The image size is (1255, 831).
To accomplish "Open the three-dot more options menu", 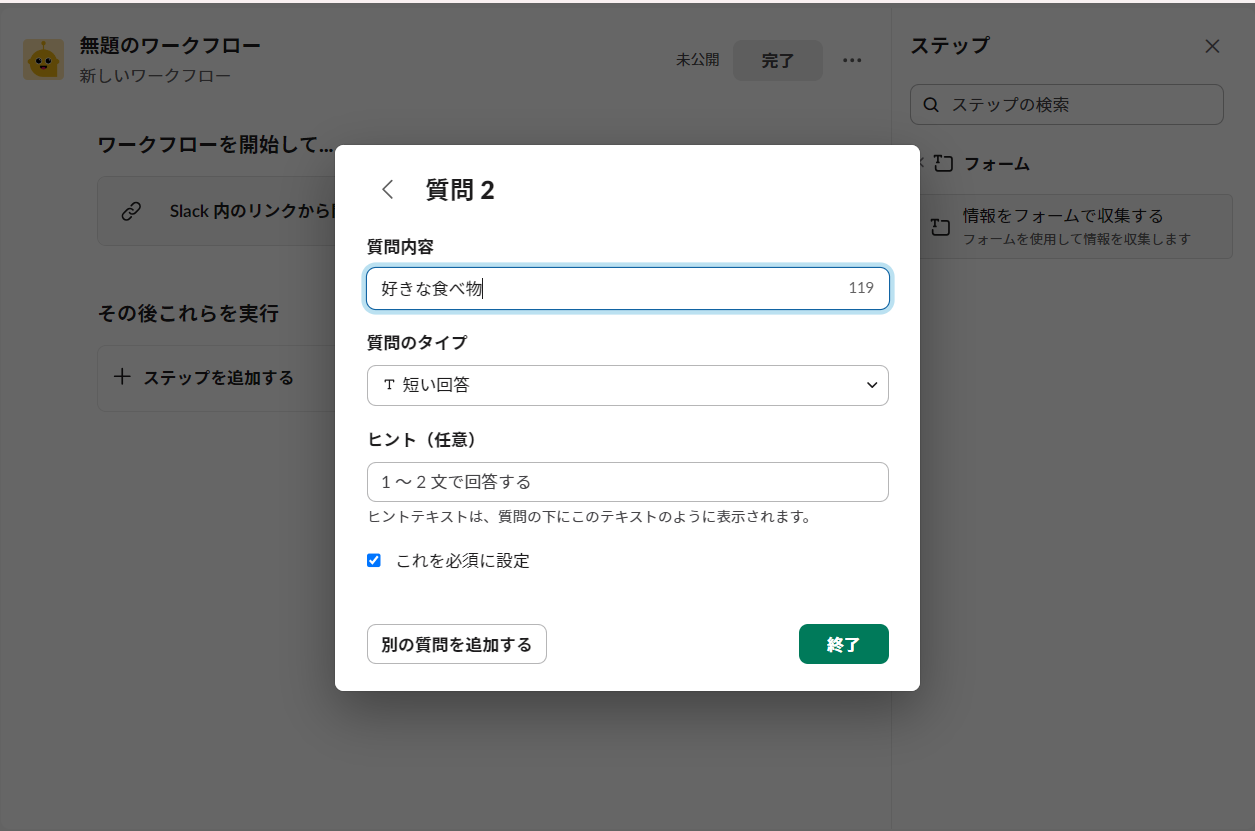I will (852, 60).
